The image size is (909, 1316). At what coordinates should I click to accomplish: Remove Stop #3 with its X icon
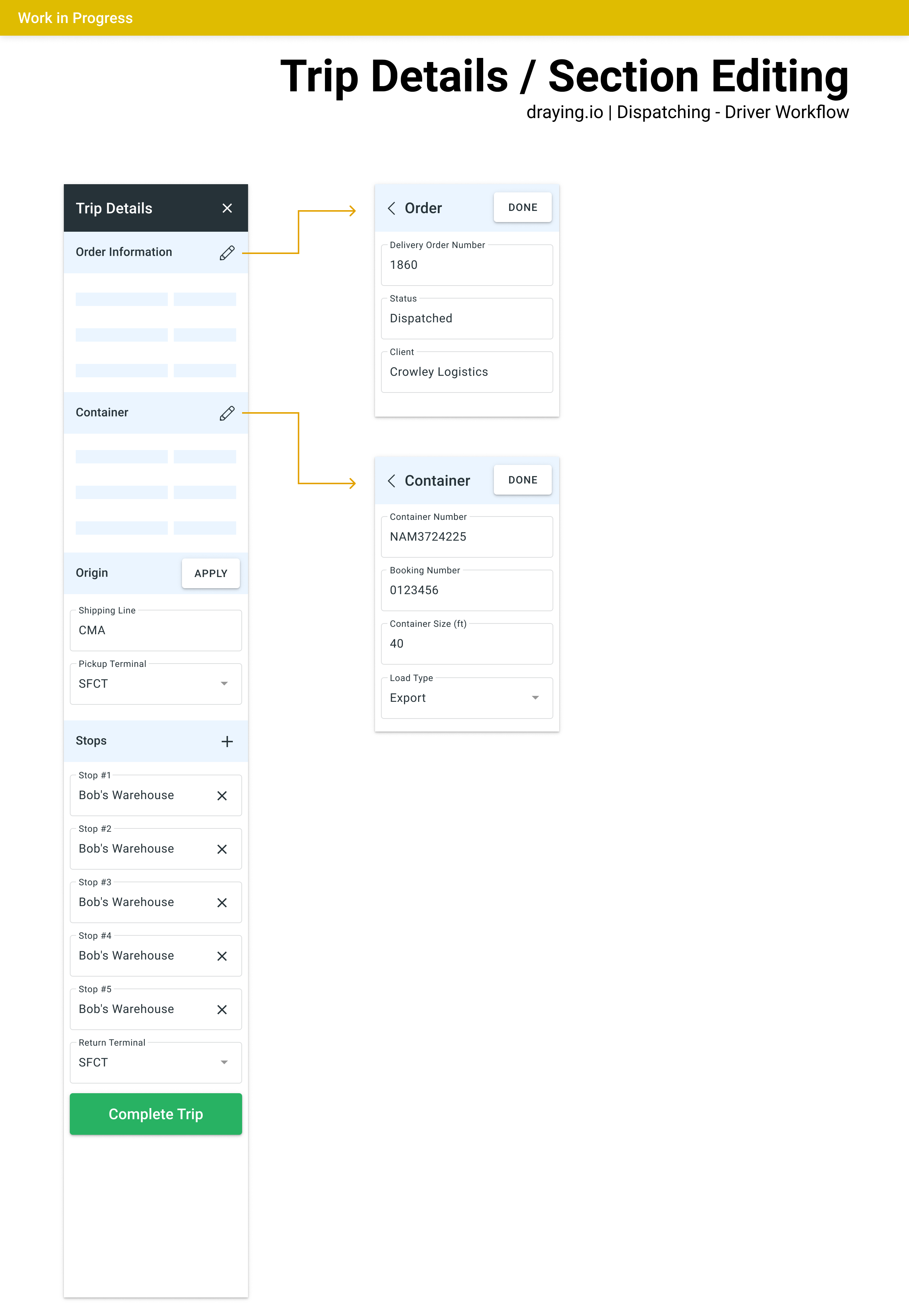coord(222,903)
